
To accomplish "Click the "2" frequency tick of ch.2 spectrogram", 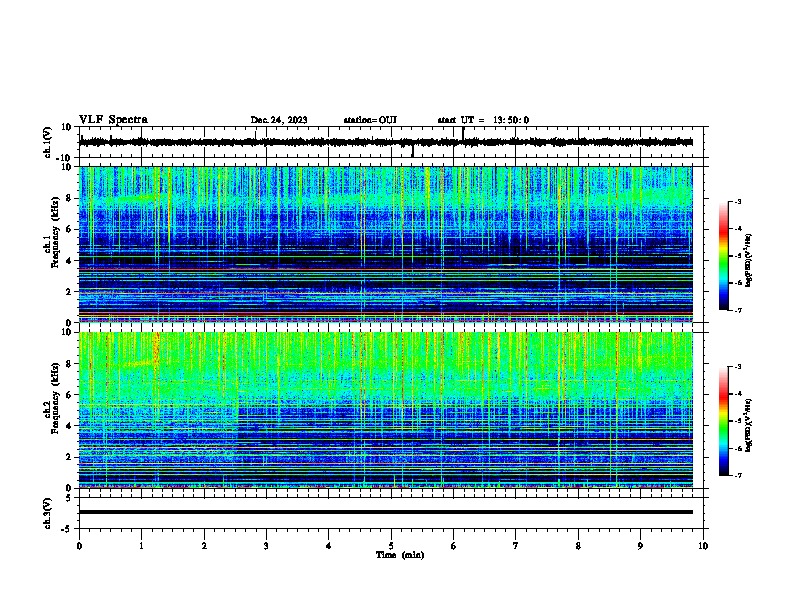I will click(69, 457).
